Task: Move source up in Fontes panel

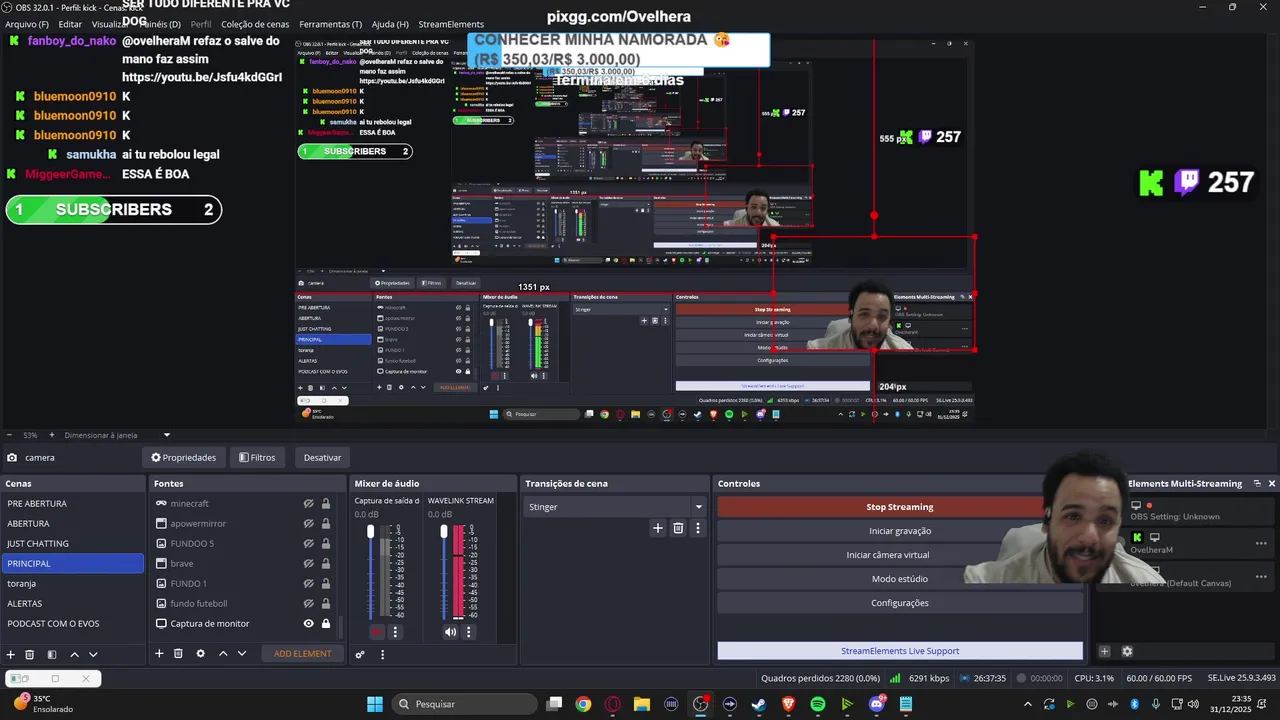Action: pyautogui.click(x=223, y=653)
